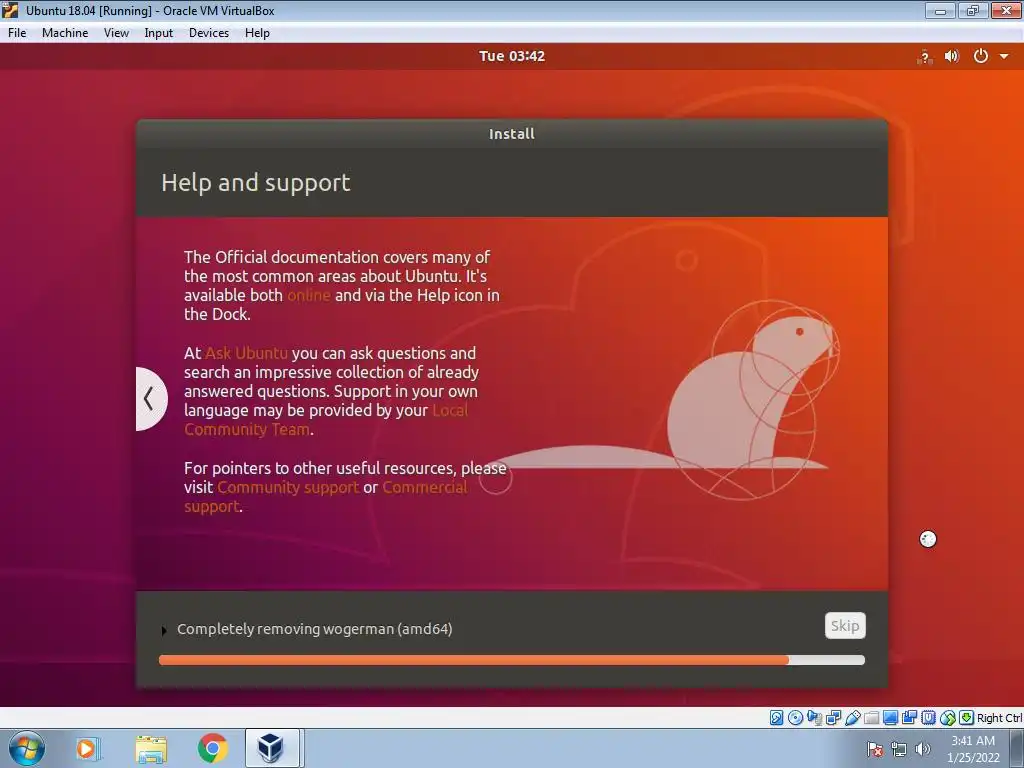Viewport: 1024px width, 768px height.
Task: Open Windows Media Player from taskbar
Action: [x=87, y=748]
